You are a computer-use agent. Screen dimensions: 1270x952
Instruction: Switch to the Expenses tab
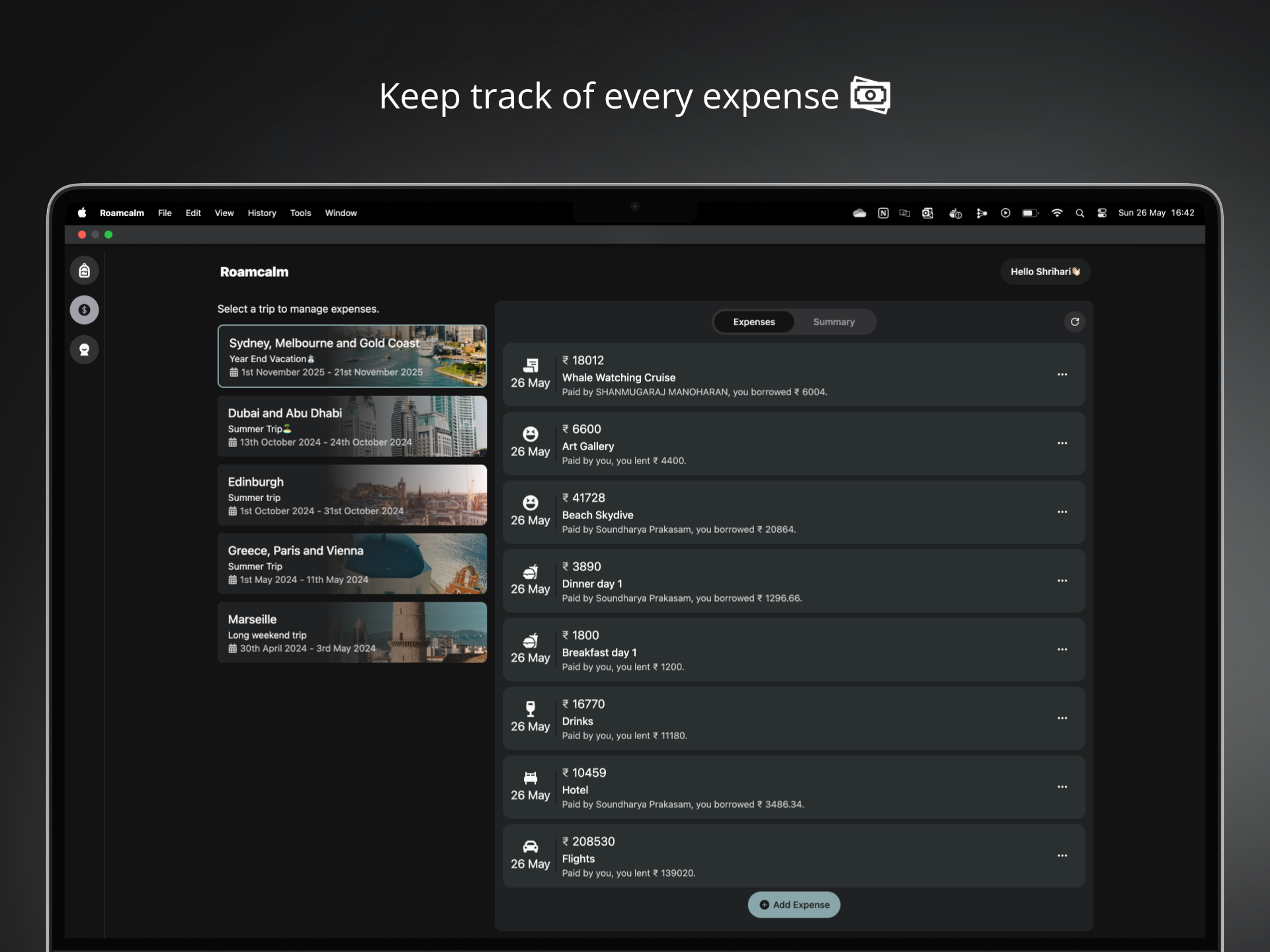point(754,322)
